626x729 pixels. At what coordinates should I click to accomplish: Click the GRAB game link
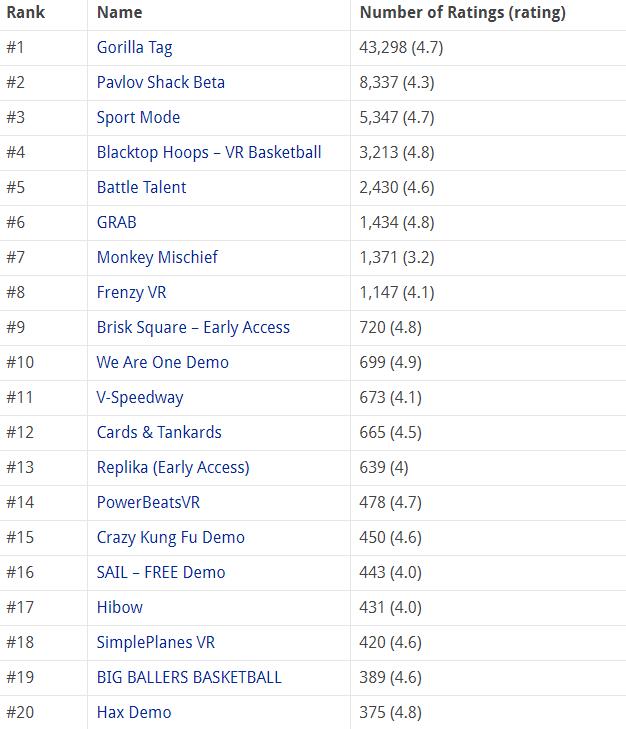(x=116, y=222)
